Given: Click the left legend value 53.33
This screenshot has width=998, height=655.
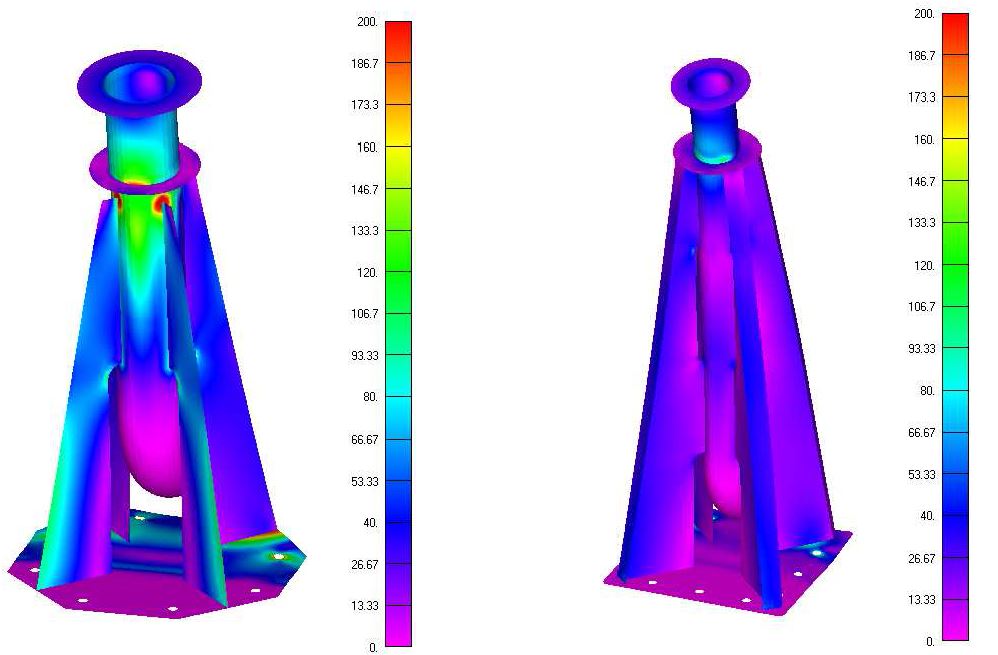Looking at the screenshot, I should tap(364, 481).
